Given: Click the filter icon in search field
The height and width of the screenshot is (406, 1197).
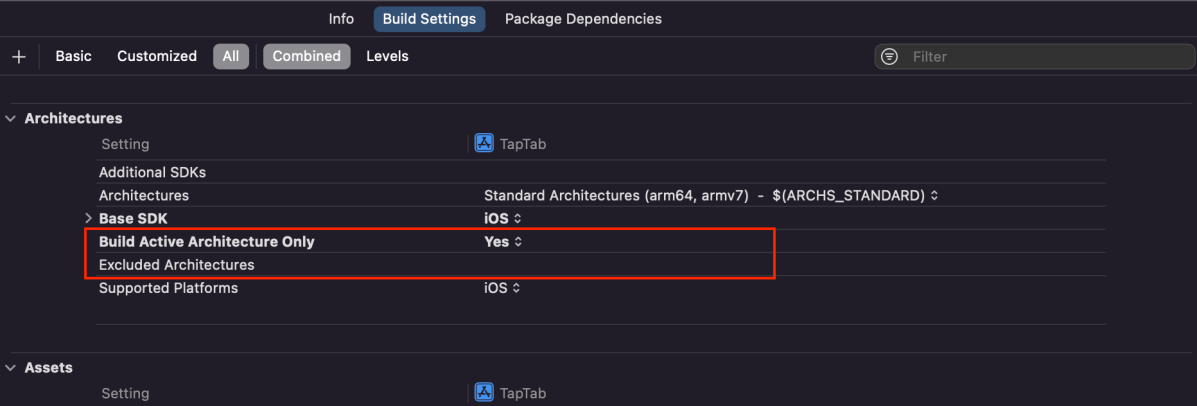Looking at the screenshot, I should click(x=889, y=57).
